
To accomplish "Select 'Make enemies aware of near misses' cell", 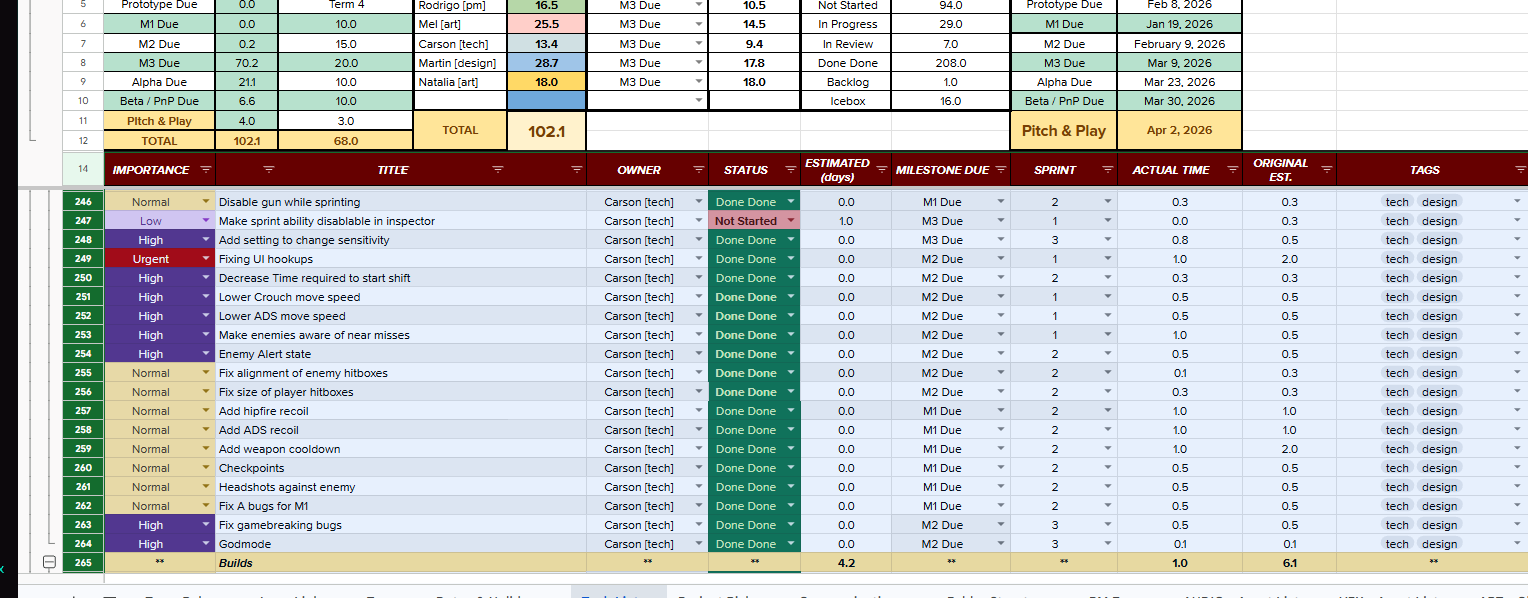I will pyautogui.click(x=401, y=335).
